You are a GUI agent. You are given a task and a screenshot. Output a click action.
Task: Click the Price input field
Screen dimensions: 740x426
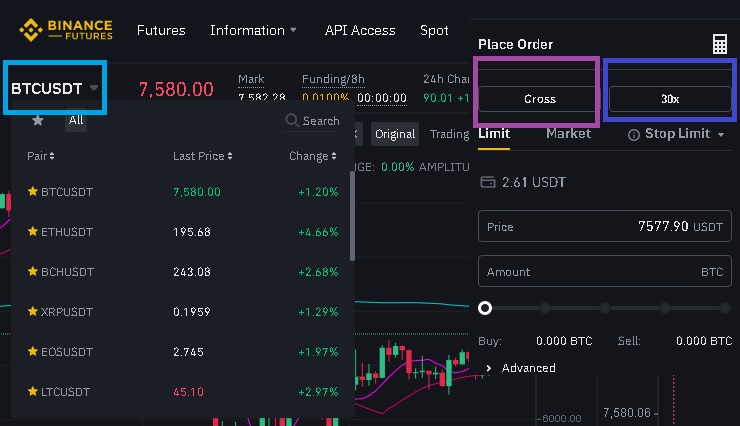pos(605,226)
